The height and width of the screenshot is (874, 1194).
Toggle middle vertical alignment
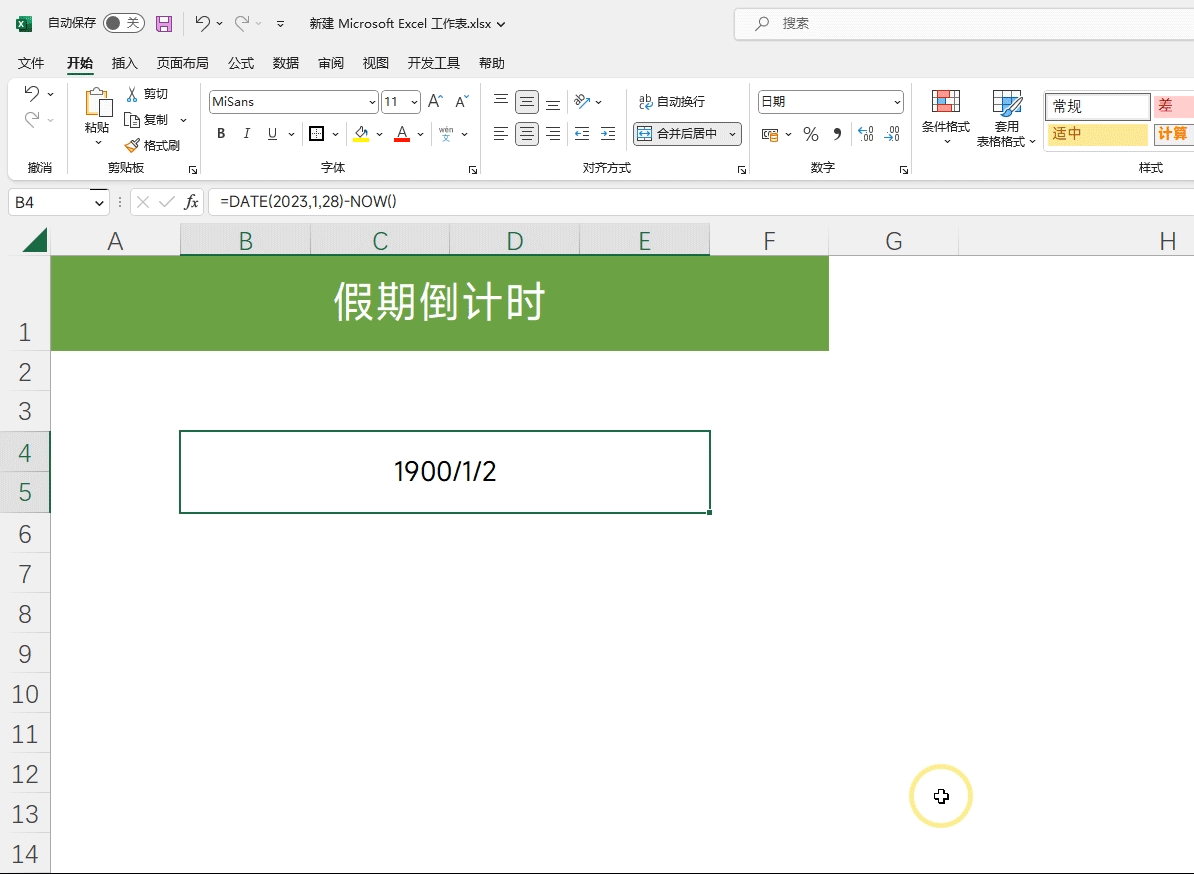(527, 101)
